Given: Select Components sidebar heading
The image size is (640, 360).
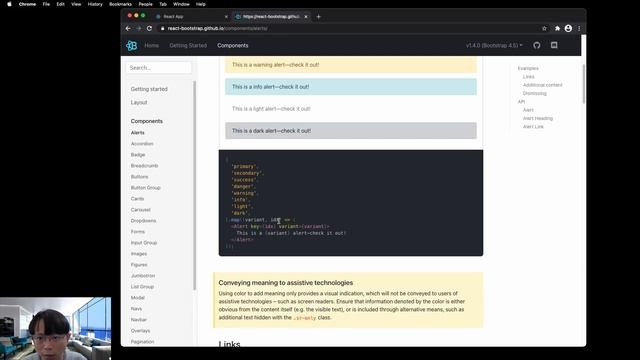Looking at the screenshot, I should coord(147,121).
